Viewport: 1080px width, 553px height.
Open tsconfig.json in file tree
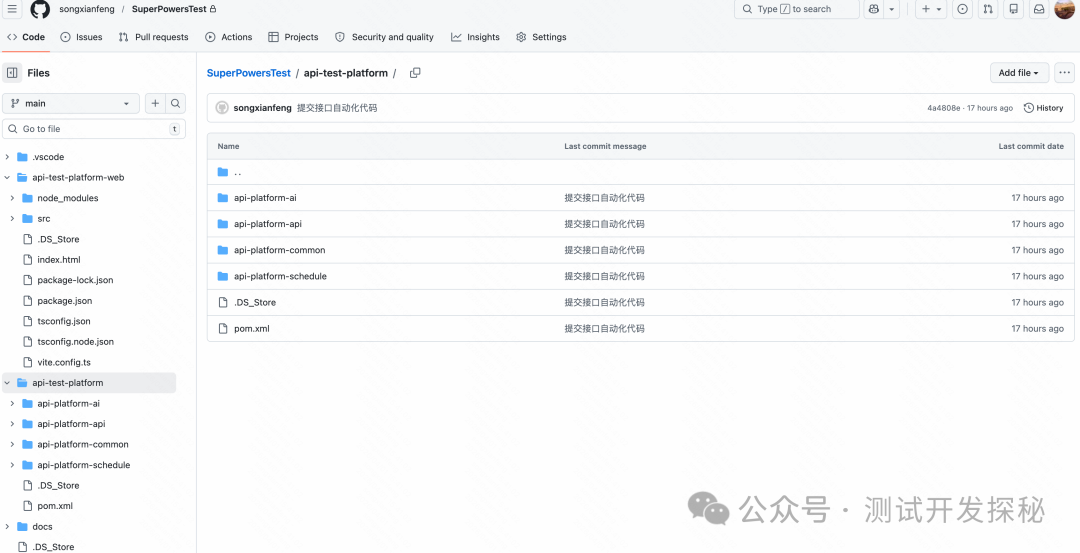(64, 321)
